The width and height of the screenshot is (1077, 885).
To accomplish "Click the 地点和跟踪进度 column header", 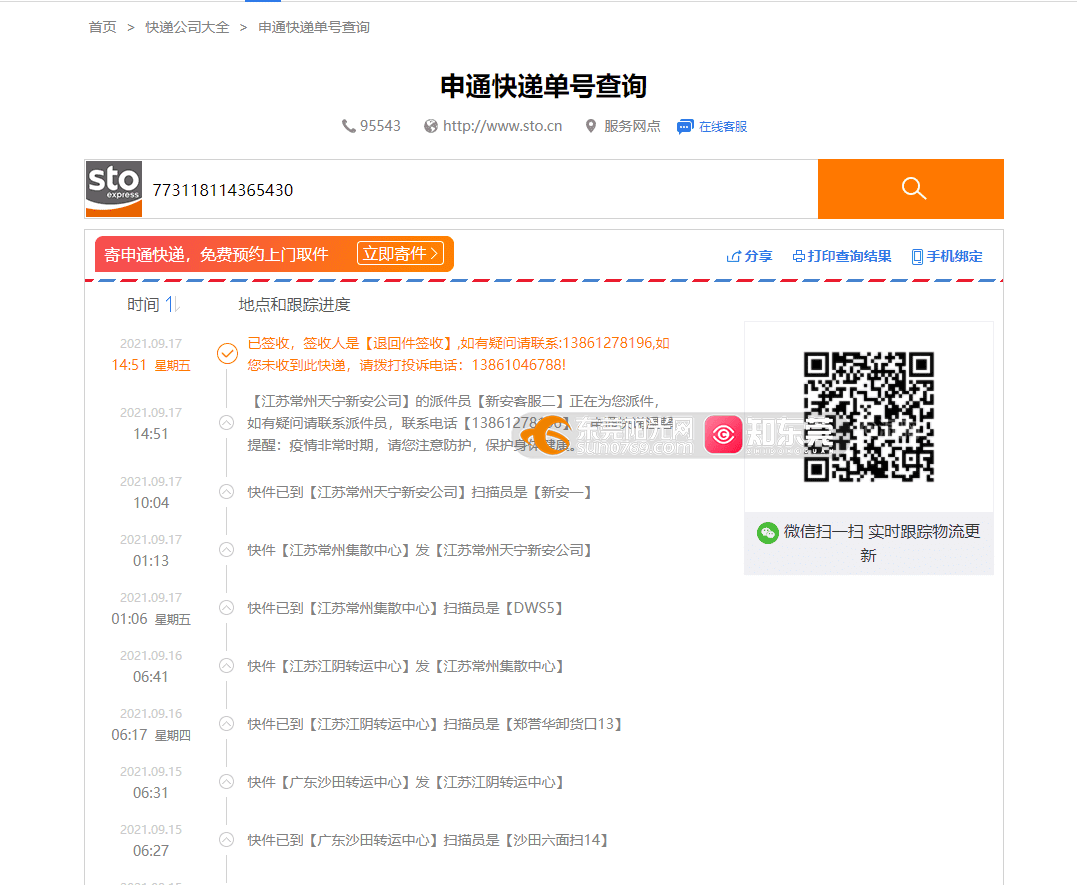I will tap(294, 304).
